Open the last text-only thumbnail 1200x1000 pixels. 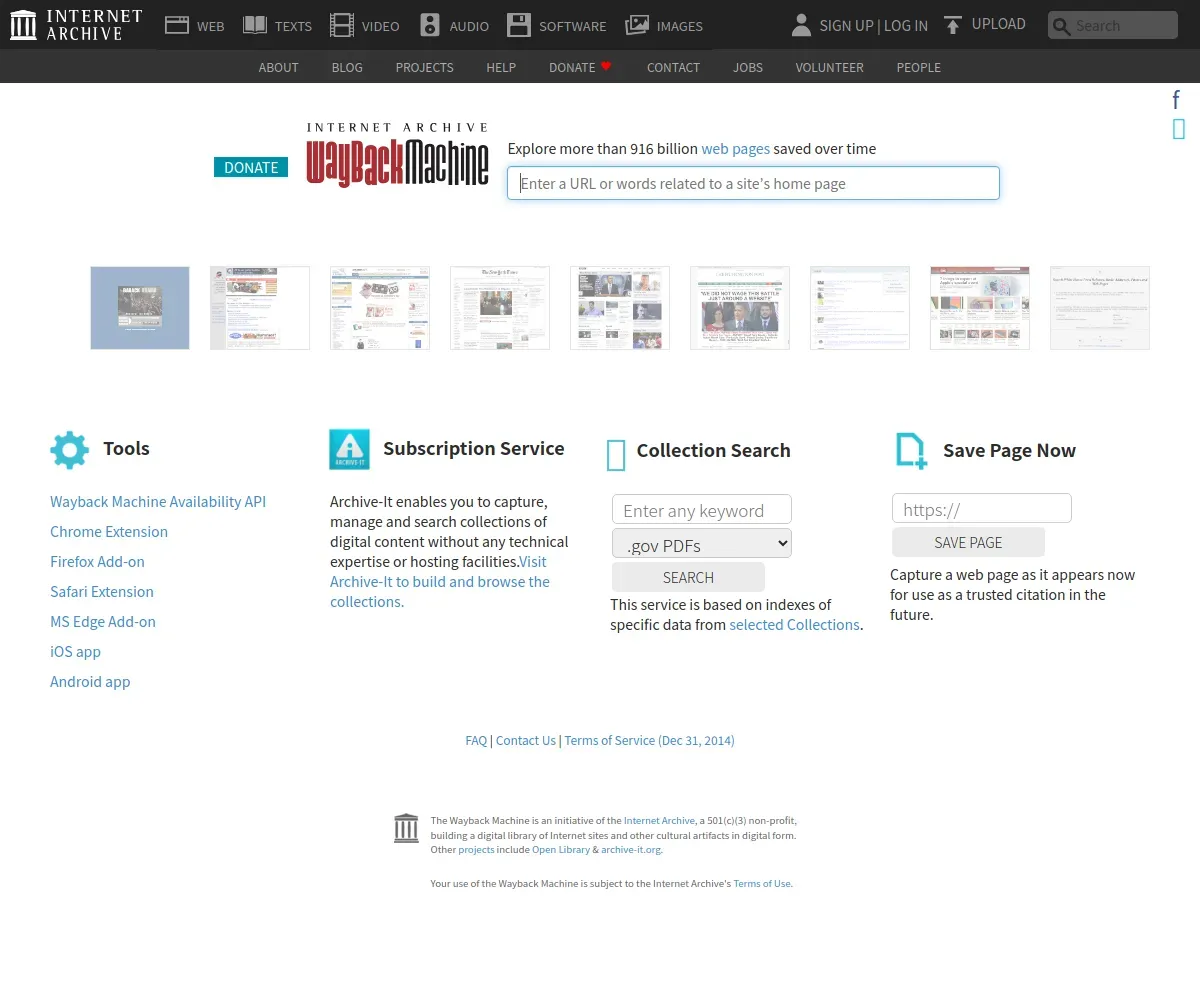point(1100,308)
